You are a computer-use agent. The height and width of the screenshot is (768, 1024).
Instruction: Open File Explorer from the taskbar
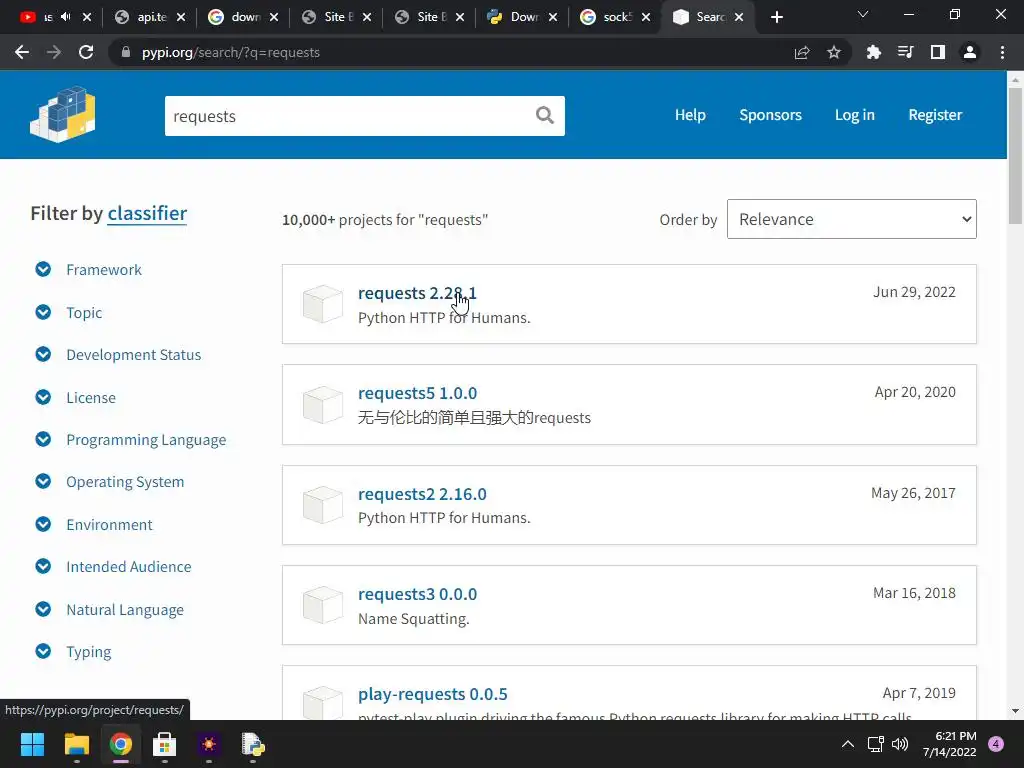pyautogui.click(x=76, y=744)
